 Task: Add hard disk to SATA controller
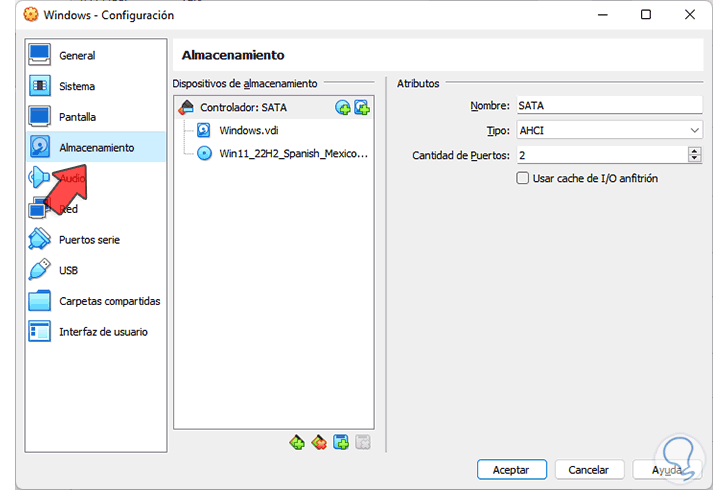(362, 108)
